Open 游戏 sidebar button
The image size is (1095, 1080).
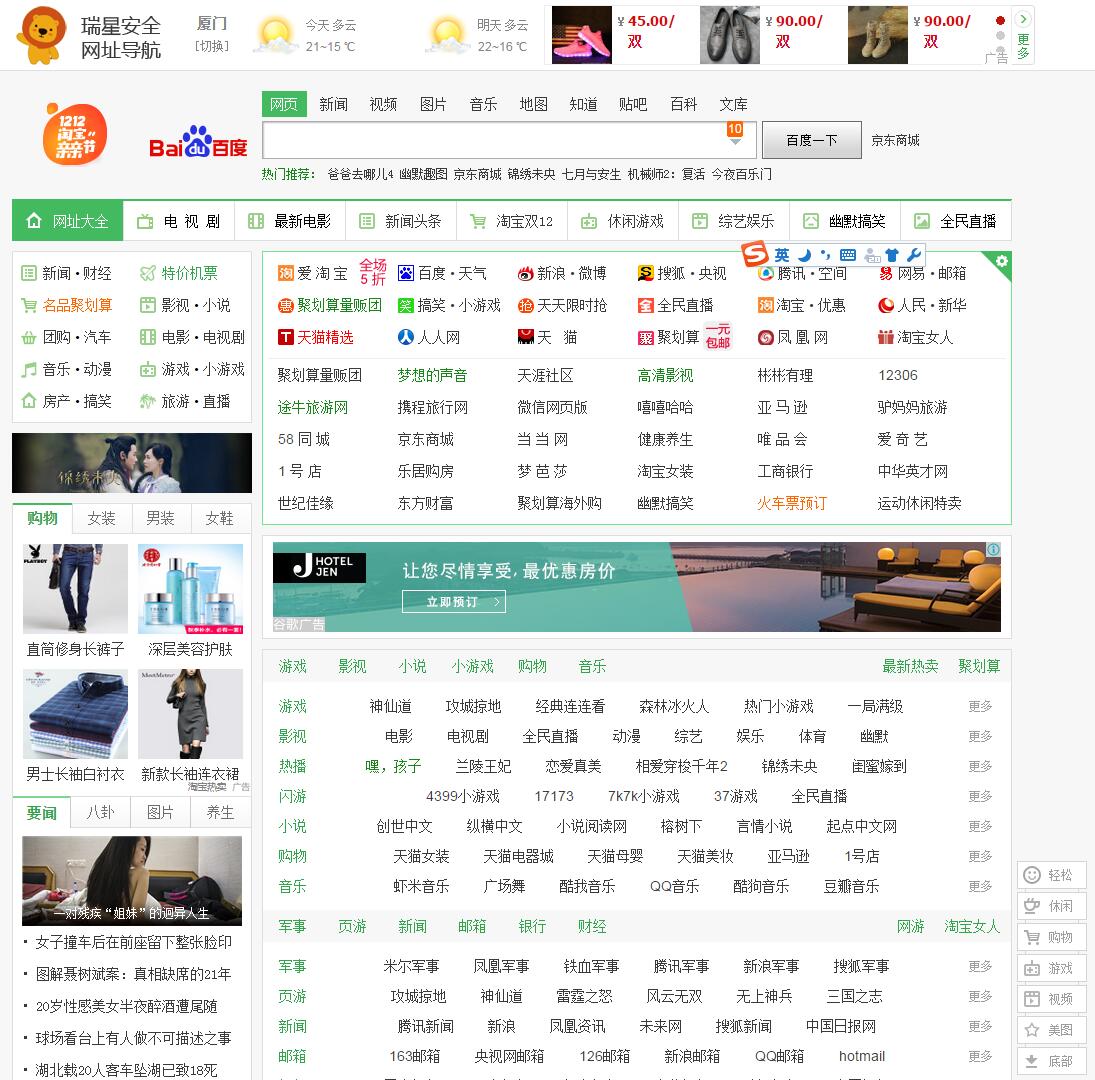pos(1052,968)
